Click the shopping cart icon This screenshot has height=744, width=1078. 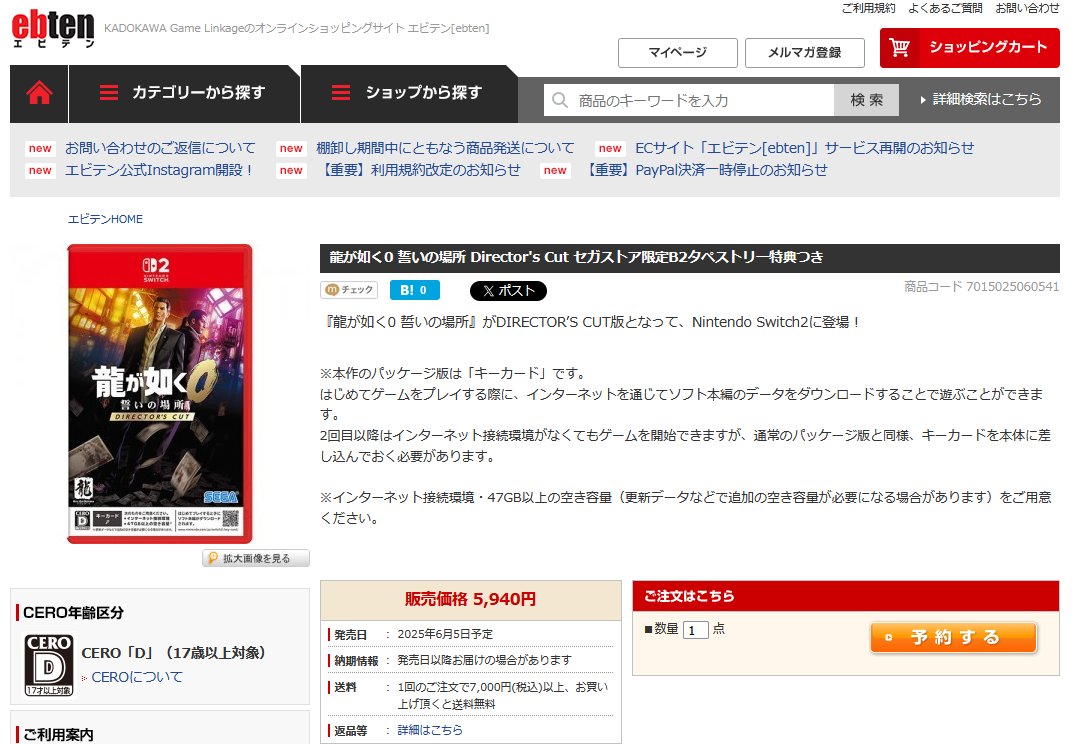(899, 47)
